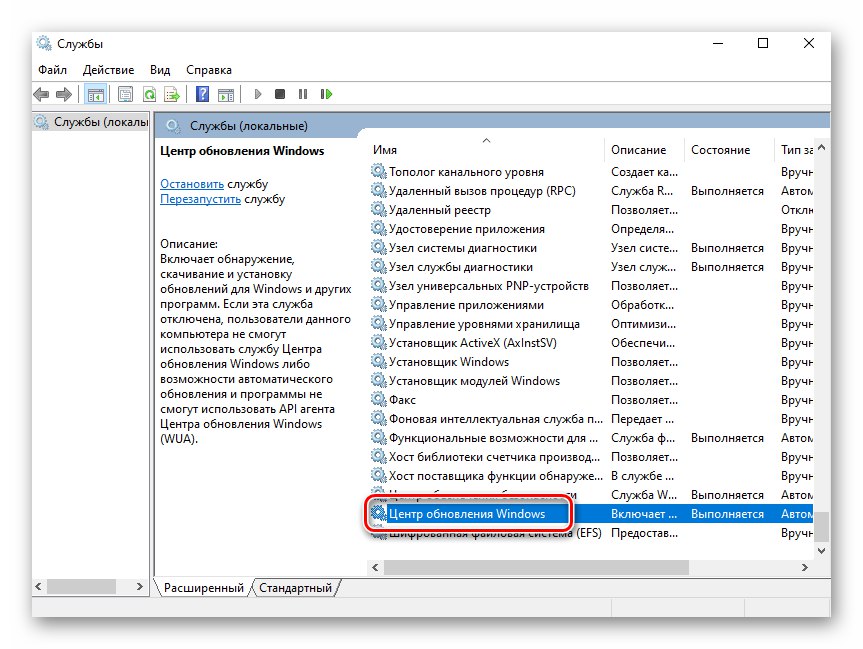
Task: Click description Оптимизи... of Управление уровнями хранилища
Action: click(643, 324)
